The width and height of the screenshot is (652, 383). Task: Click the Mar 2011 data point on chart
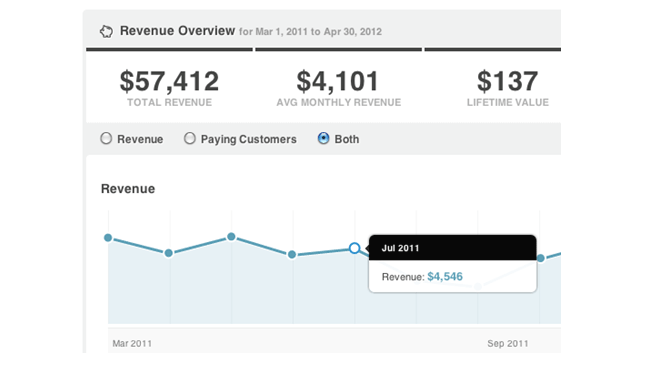pos(108,238)
